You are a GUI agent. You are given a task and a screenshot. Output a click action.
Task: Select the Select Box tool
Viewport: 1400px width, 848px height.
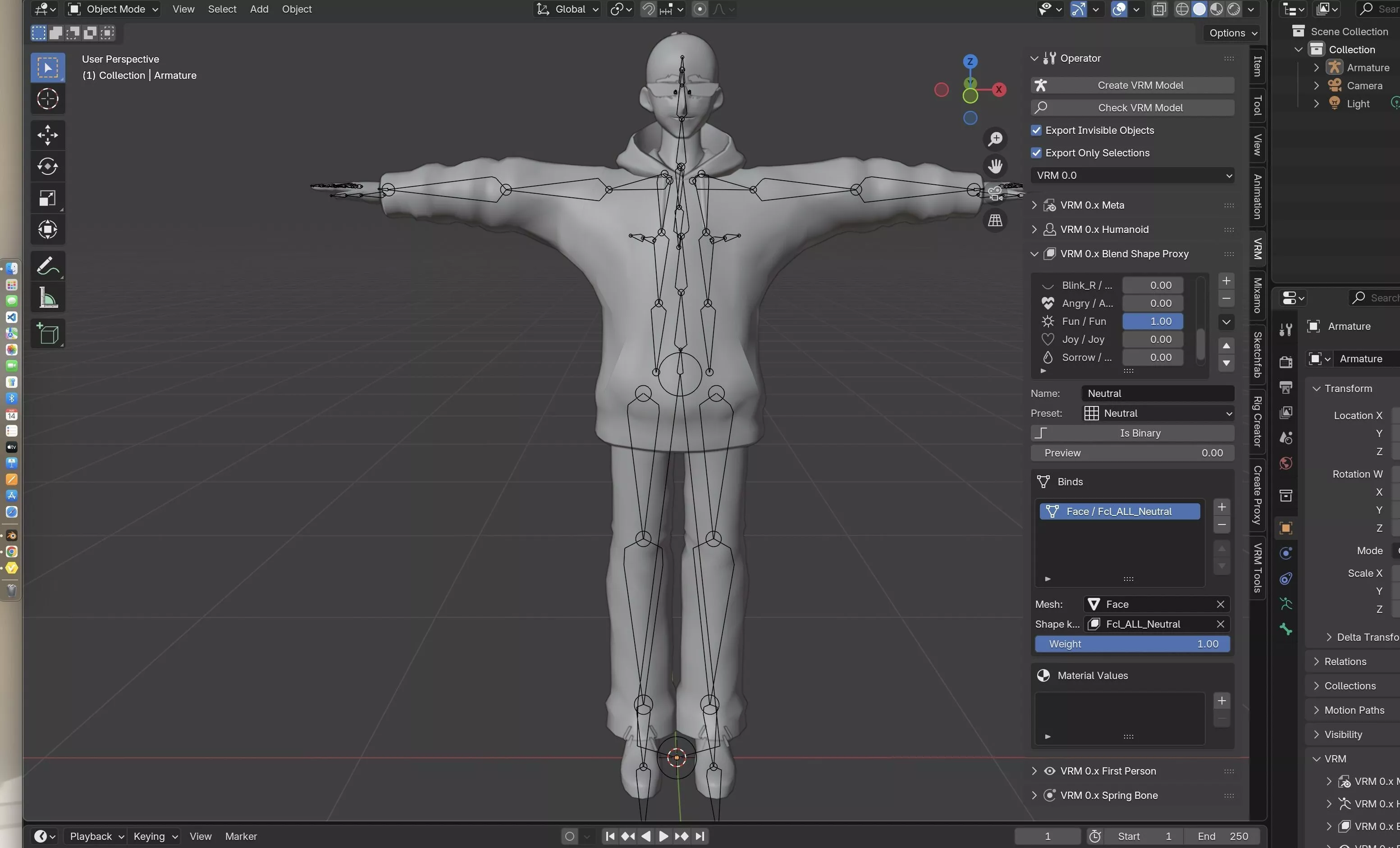pyautogui.click(x=48, y=68)
